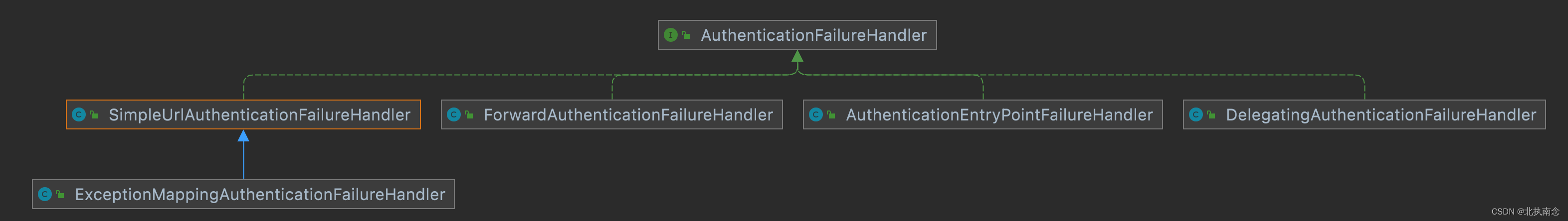Click the class icon of ExceptionMappingAuthenticationFailureHandler
The height and width of the screenshot is (221, 1568).
(44, 194)
